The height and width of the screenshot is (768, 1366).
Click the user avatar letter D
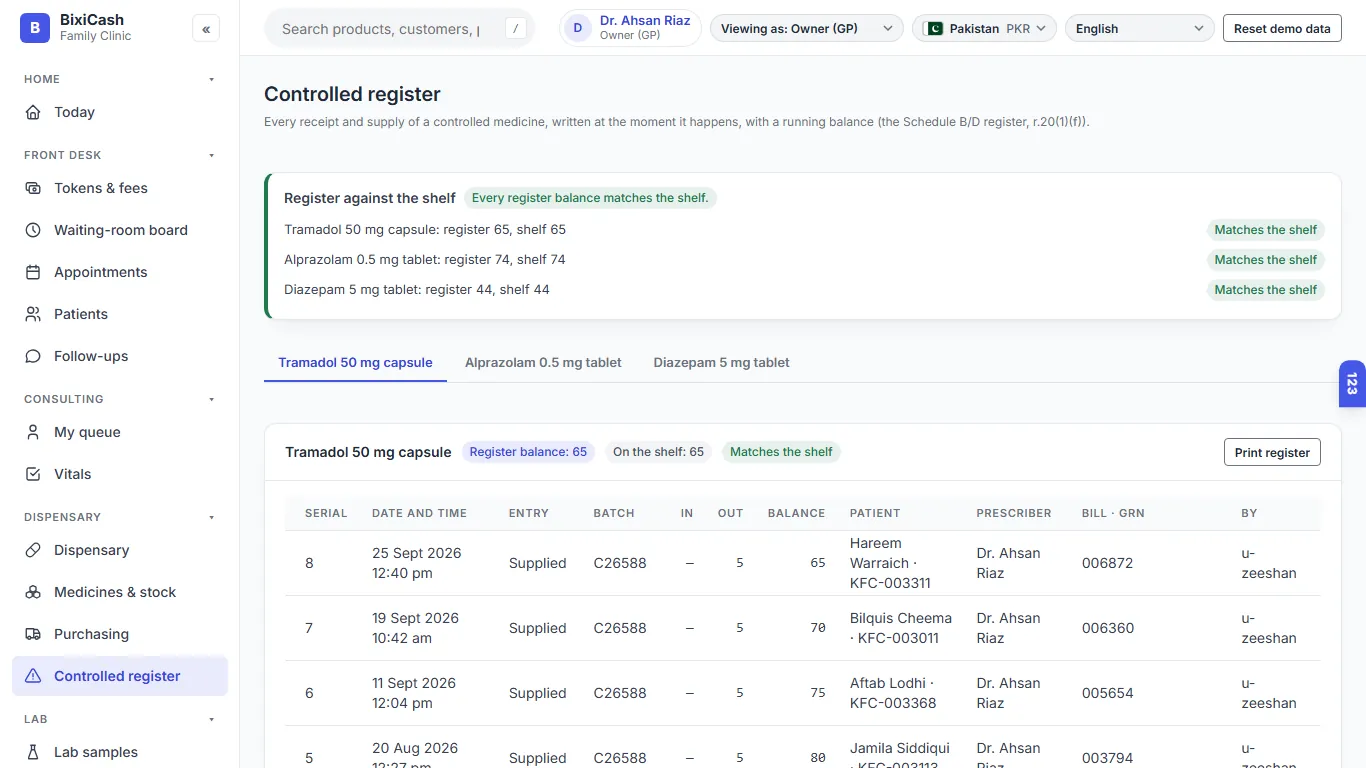pos(578,28)
